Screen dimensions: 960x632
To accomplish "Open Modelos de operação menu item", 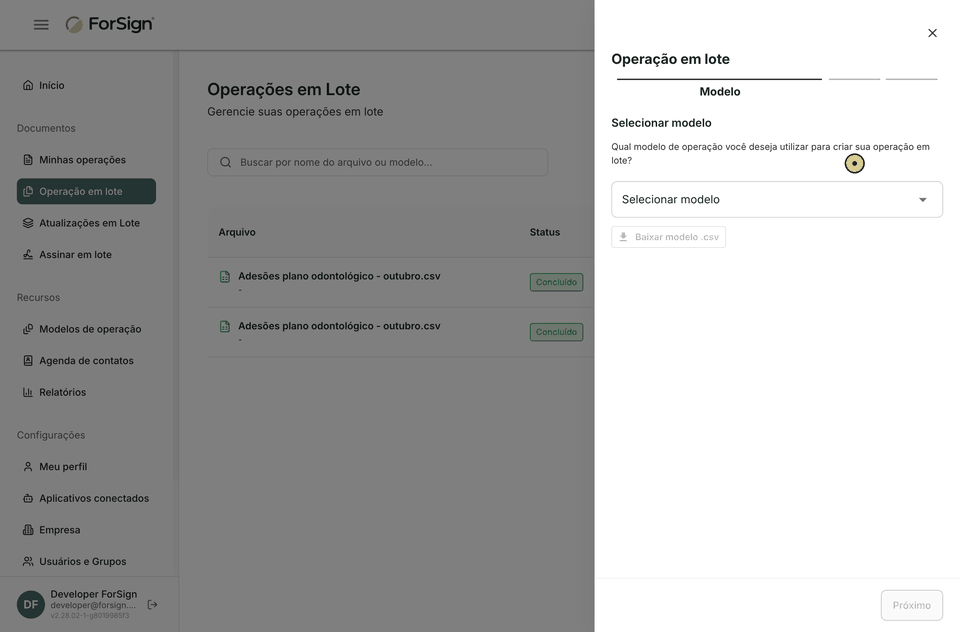I will tap(86, 329).
